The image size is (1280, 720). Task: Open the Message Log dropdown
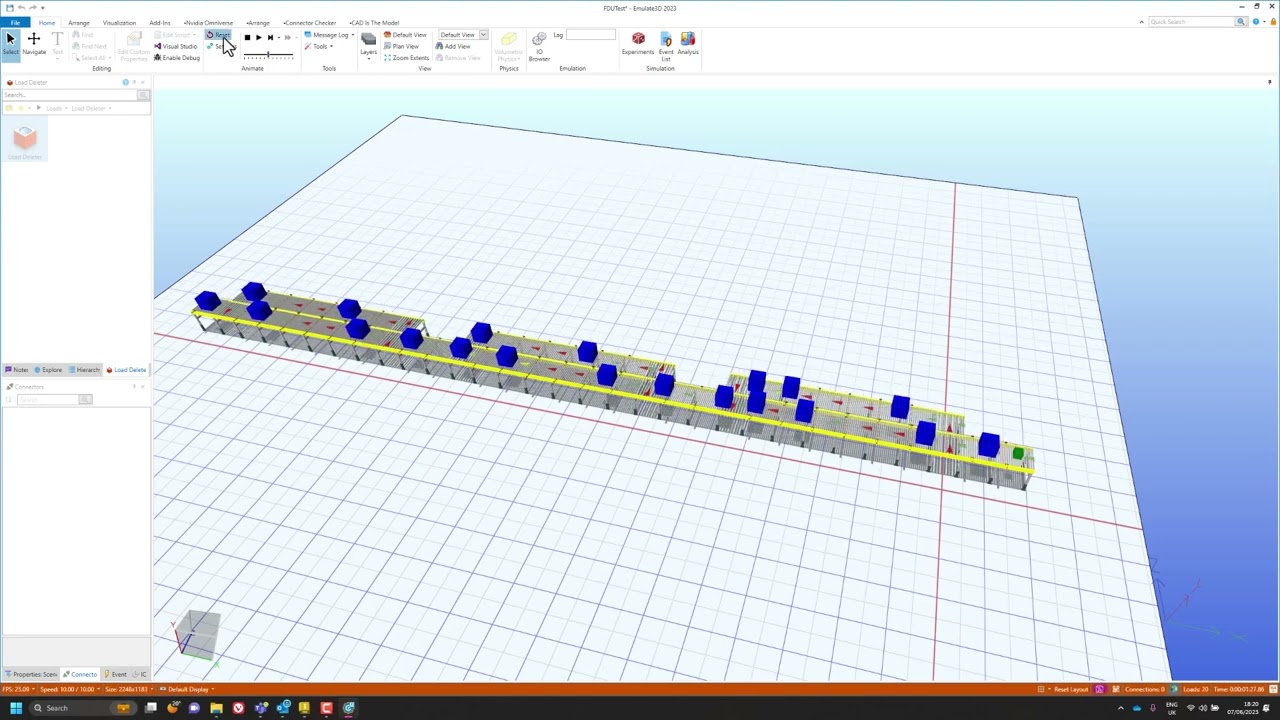point(329,35)
